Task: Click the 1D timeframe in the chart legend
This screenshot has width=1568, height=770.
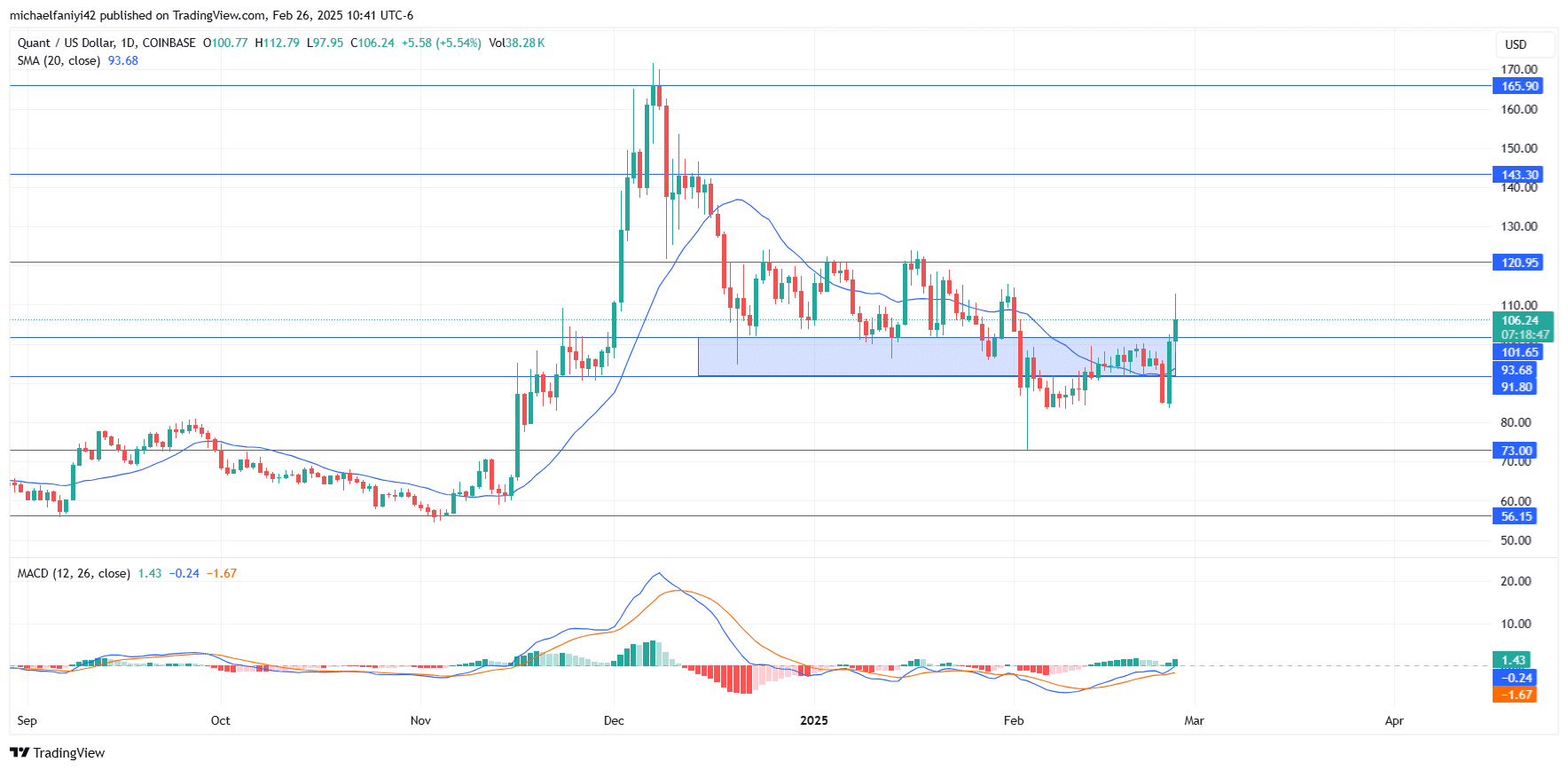Action: pos(129,43)
